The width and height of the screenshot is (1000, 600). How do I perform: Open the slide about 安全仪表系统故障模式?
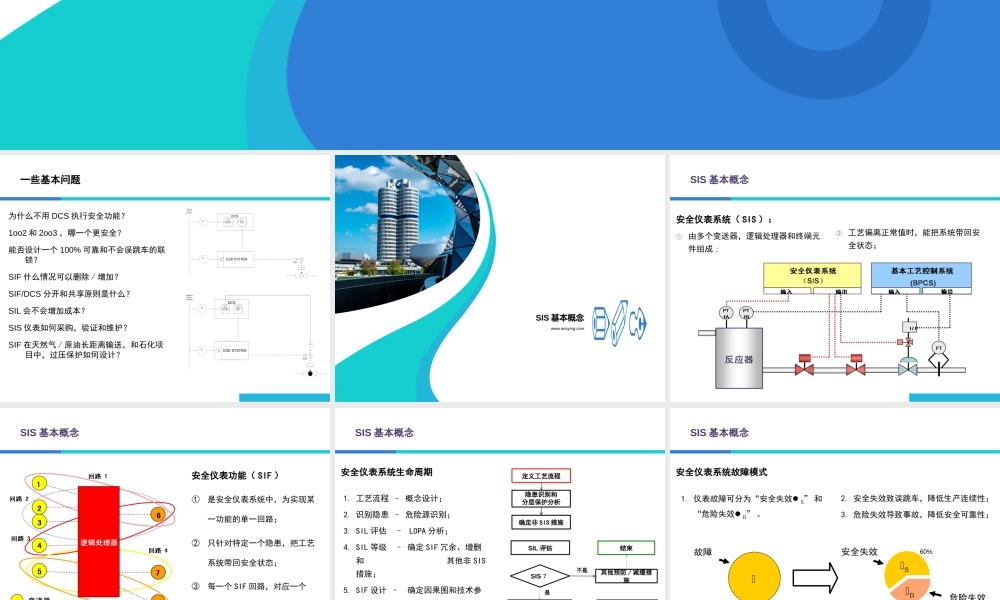(835, 504)
